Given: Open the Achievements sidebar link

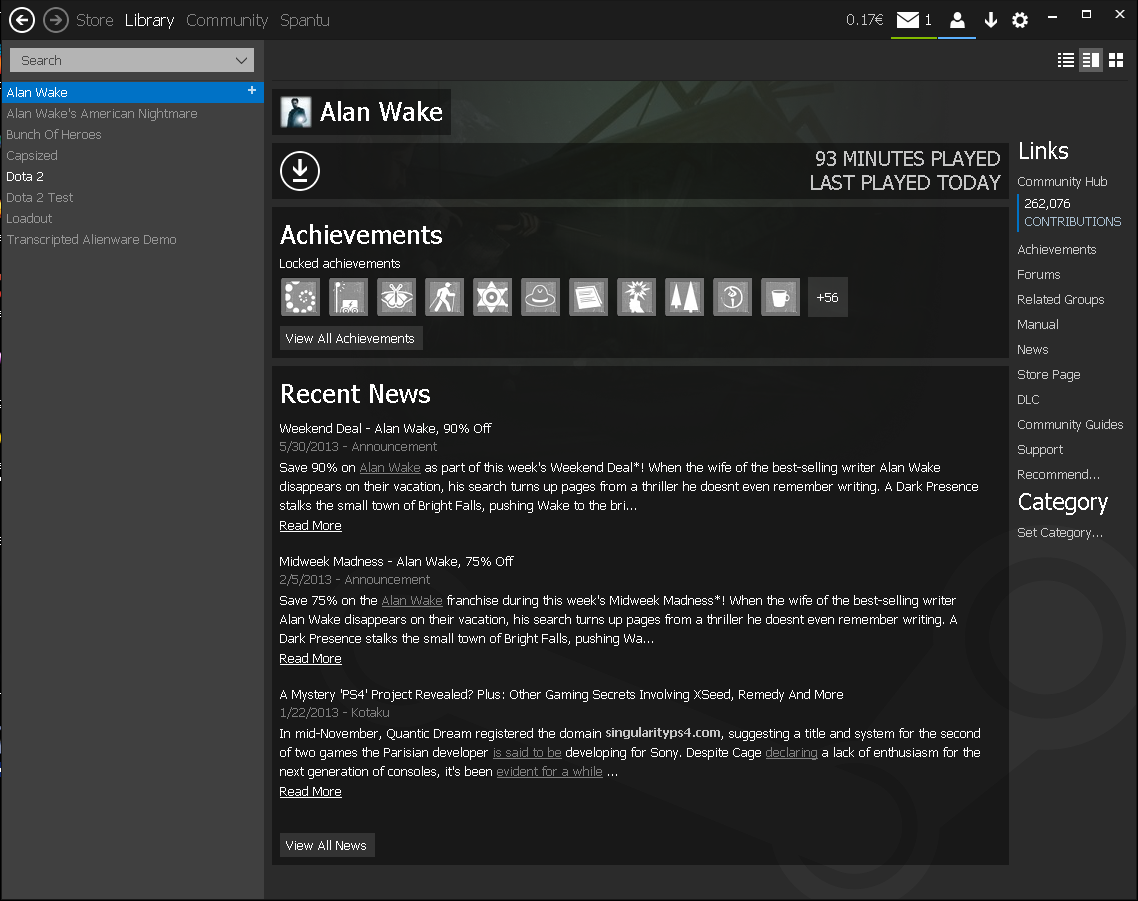Looking at the screenshot, I should click(x=1057, y=250).
